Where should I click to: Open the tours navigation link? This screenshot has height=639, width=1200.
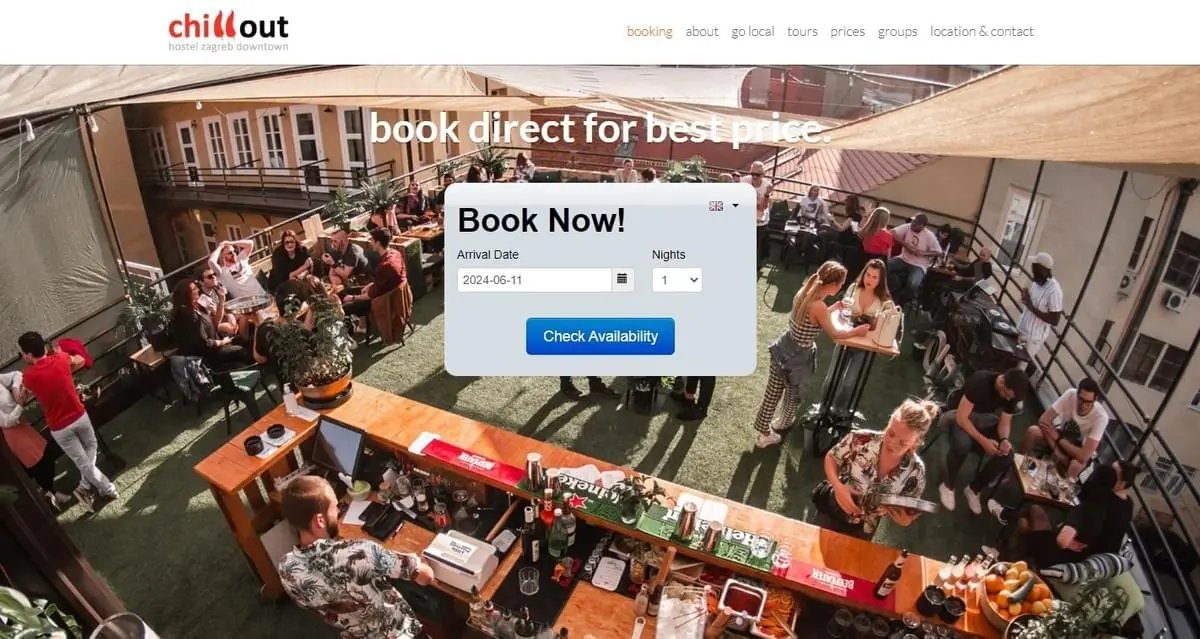802,31
